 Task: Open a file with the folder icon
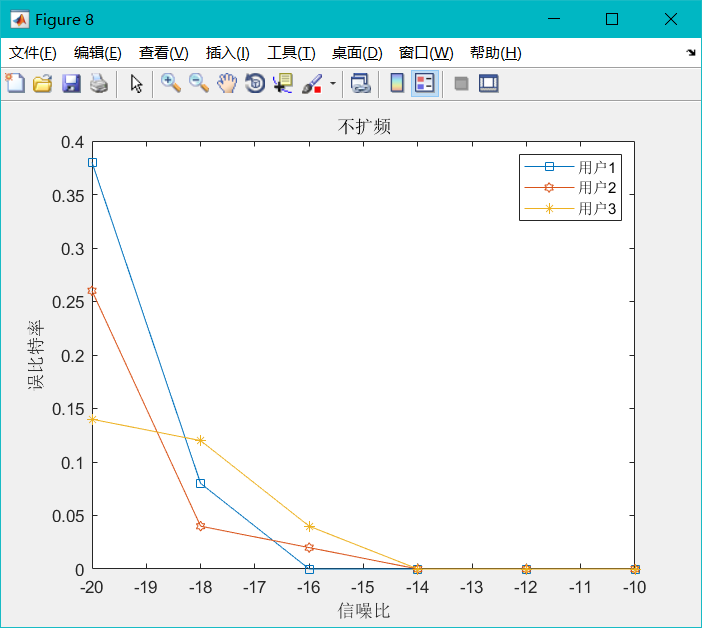pos(43,83)
